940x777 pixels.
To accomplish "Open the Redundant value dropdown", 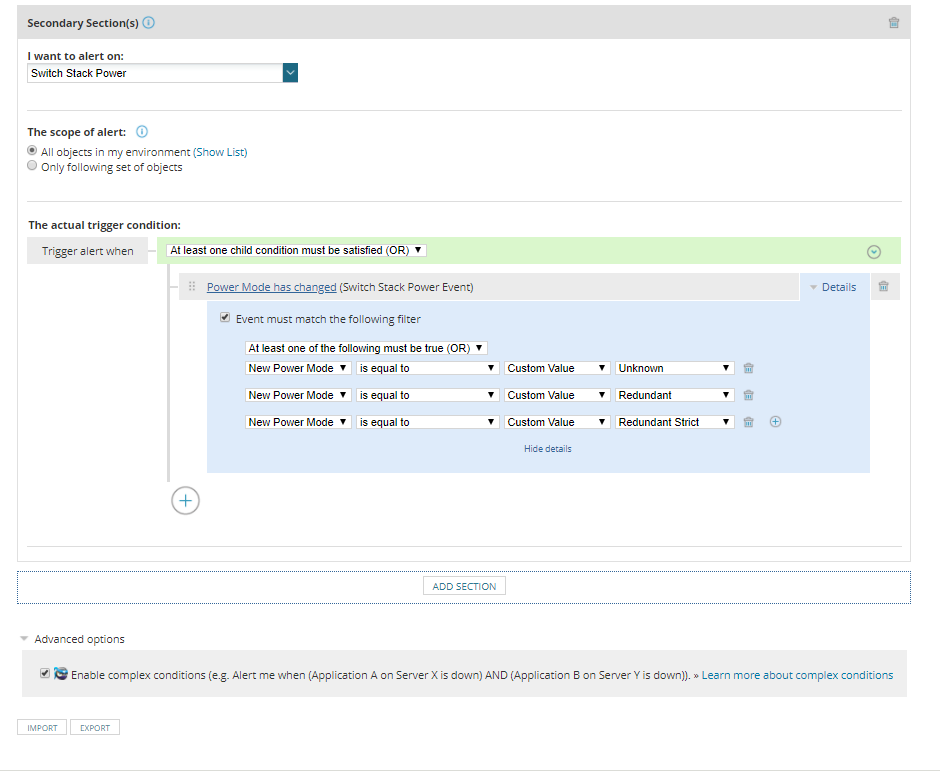I will coord(674,395).
